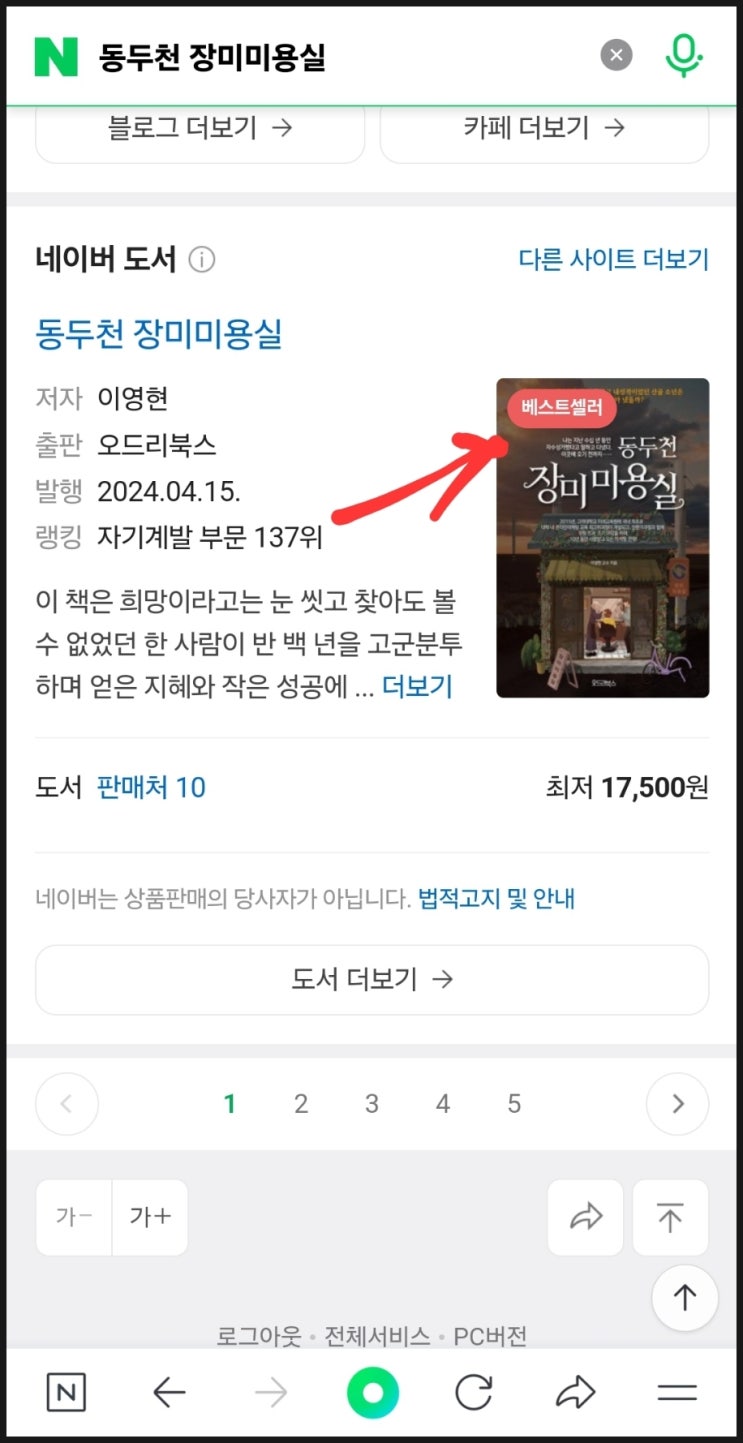Open 판매처 10 sellers link
This screenshot has height=1443, width=743.
[x=151, y=788]
